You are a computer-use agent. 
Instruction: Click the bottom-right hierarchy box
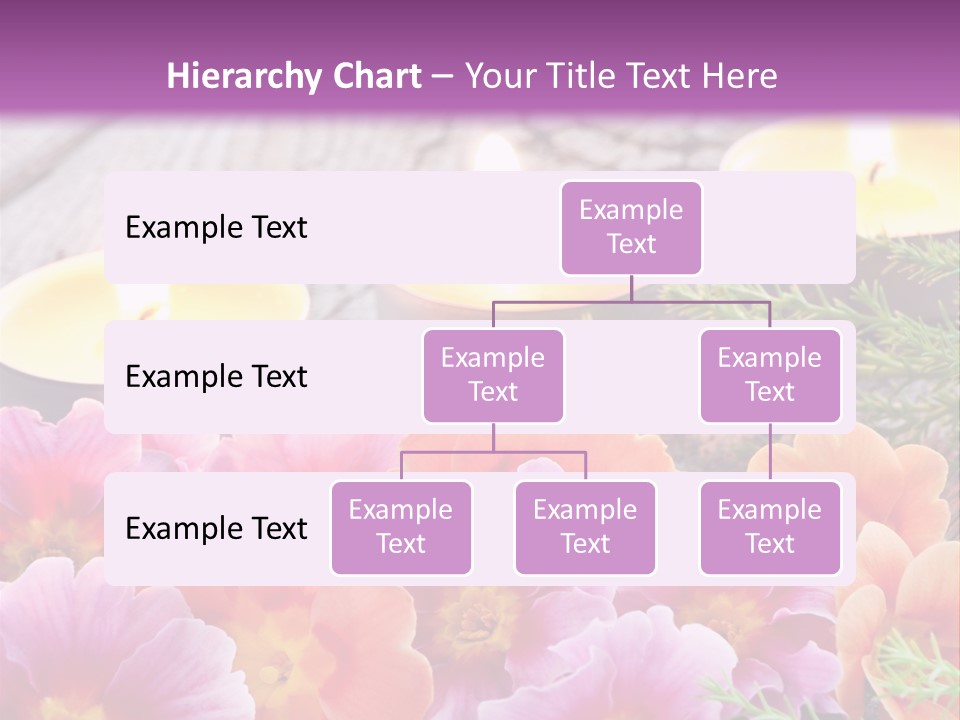[x=770, y=527]
